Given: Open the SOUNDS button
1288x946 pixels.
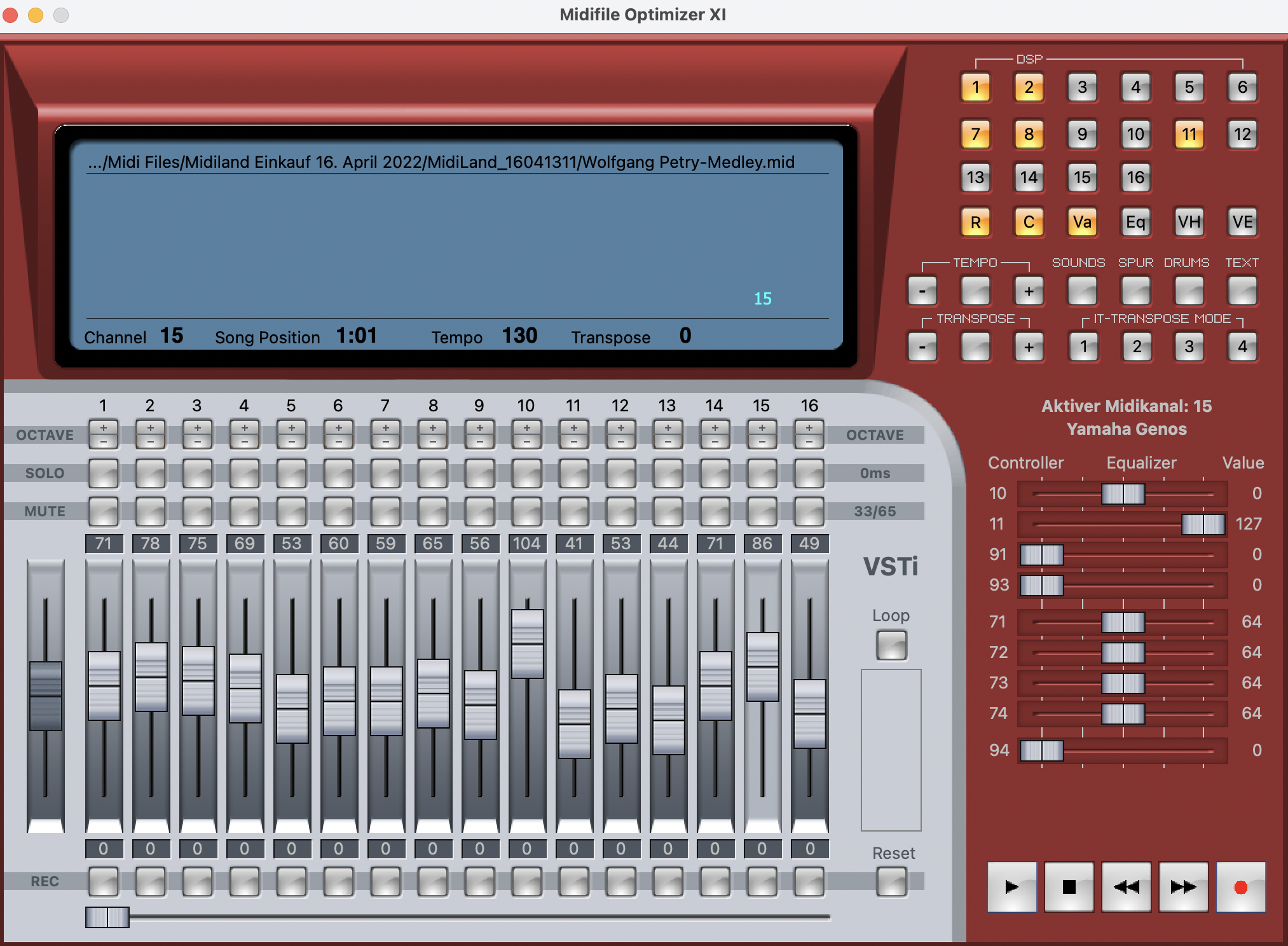Looking at the screenshot, I should (1082, 292).
